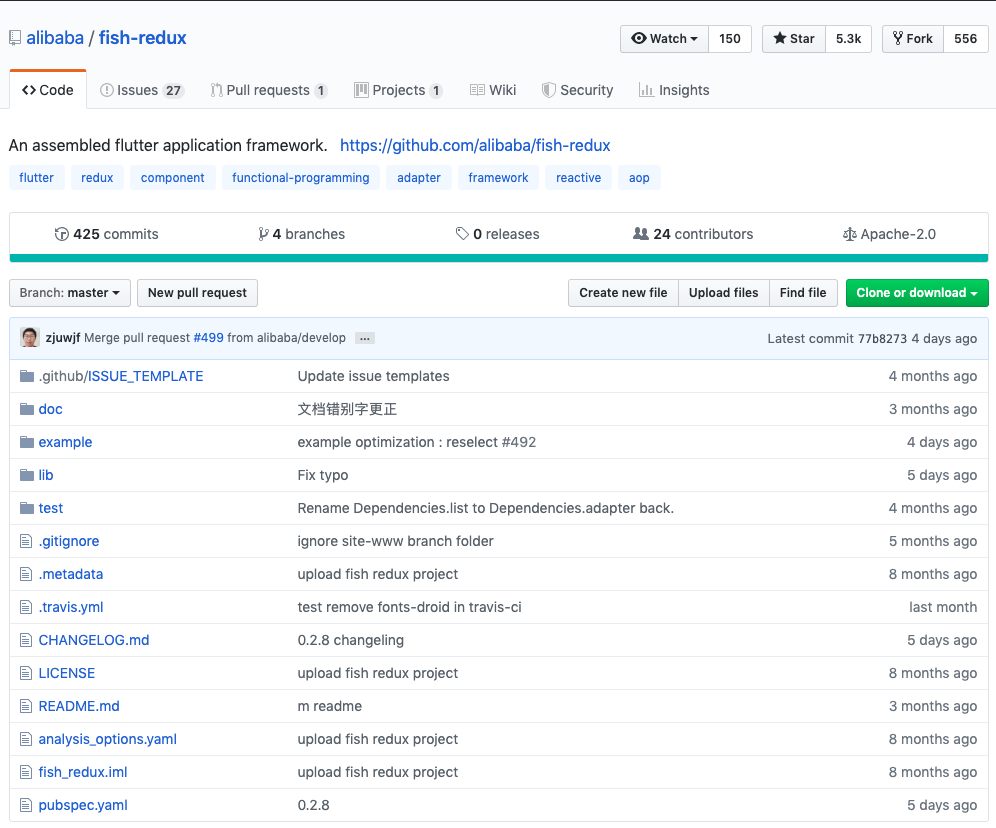Click the Create new file button
Viewport: 996px width, 828px height.
[x=623, y=293]
